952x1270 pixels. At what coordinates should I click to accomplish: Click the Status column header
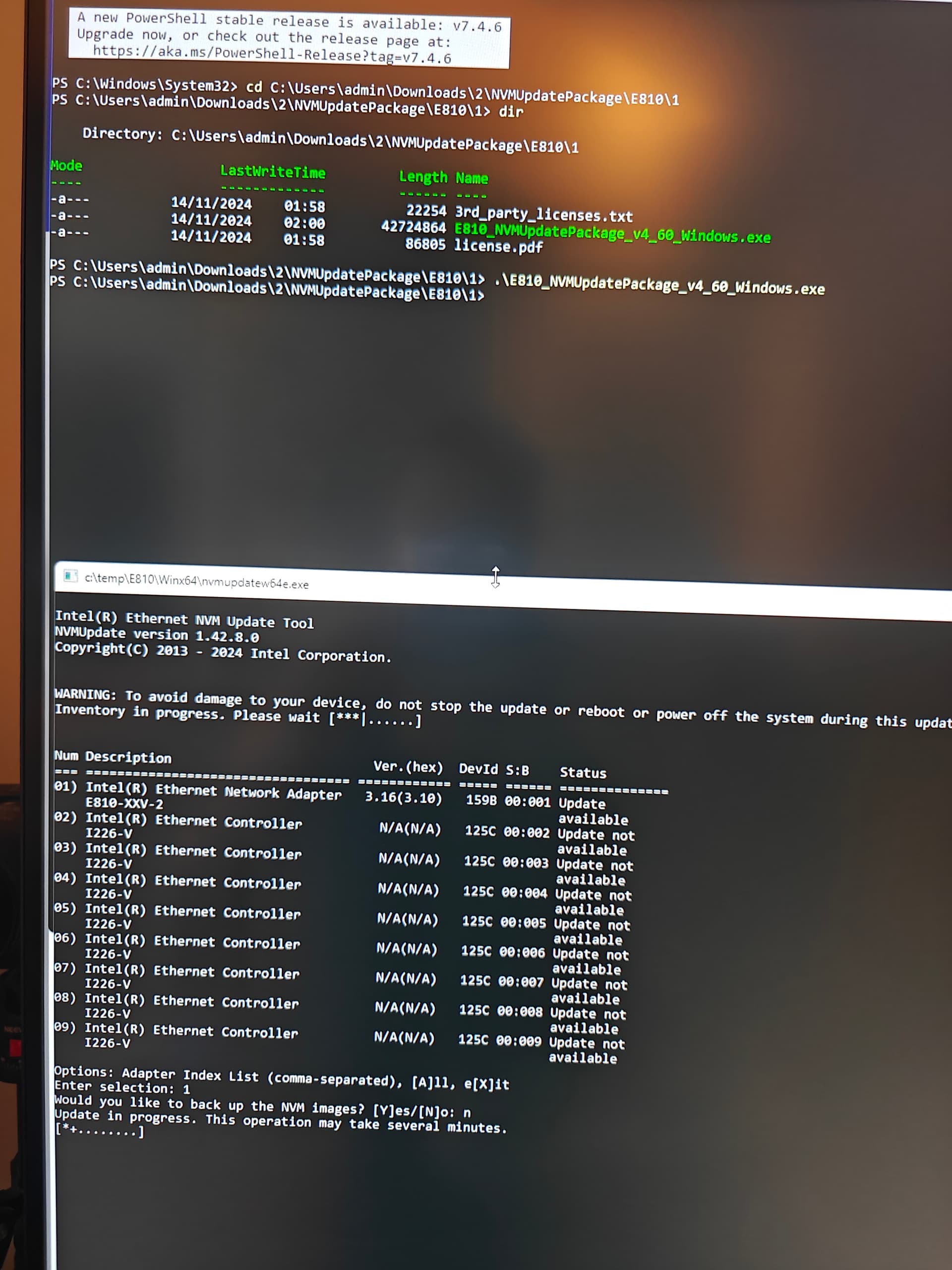(x=583, y=773)
